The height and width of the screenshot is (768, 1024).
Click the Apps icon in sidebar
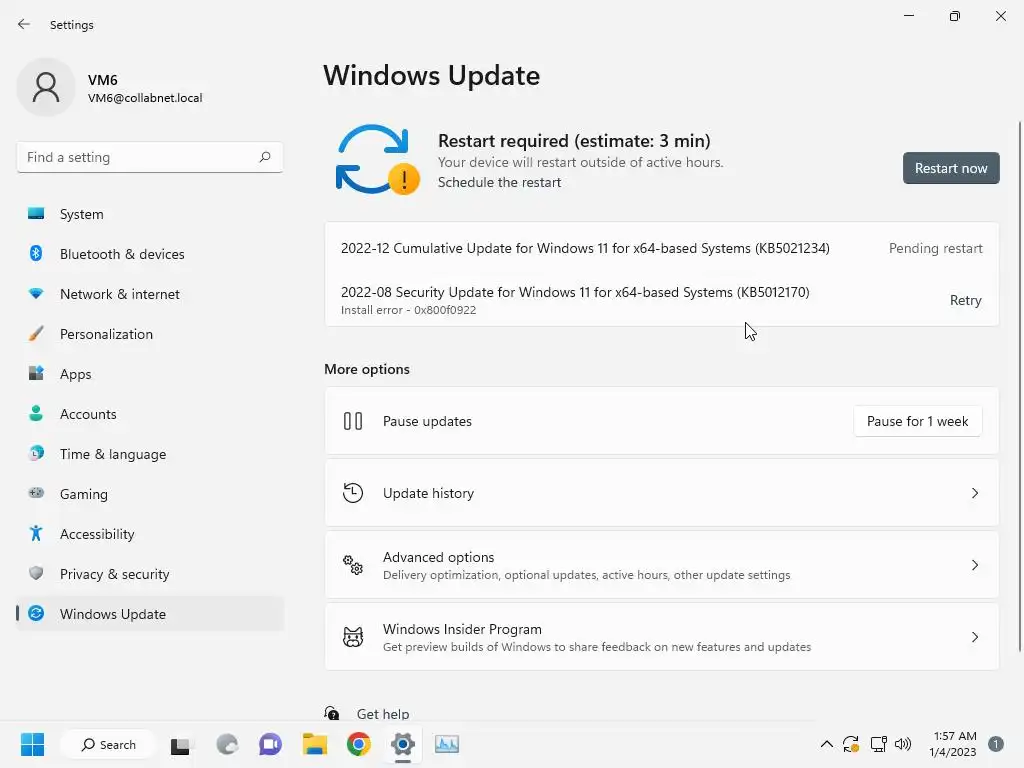tap(36, 374)
